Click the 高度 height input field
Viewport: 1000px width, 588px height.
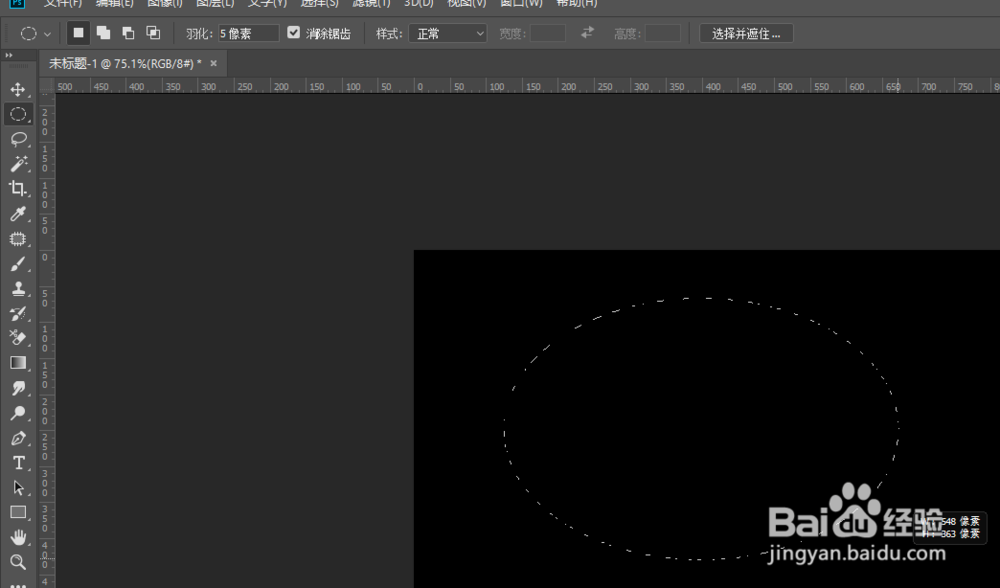(x=663, y=33)
